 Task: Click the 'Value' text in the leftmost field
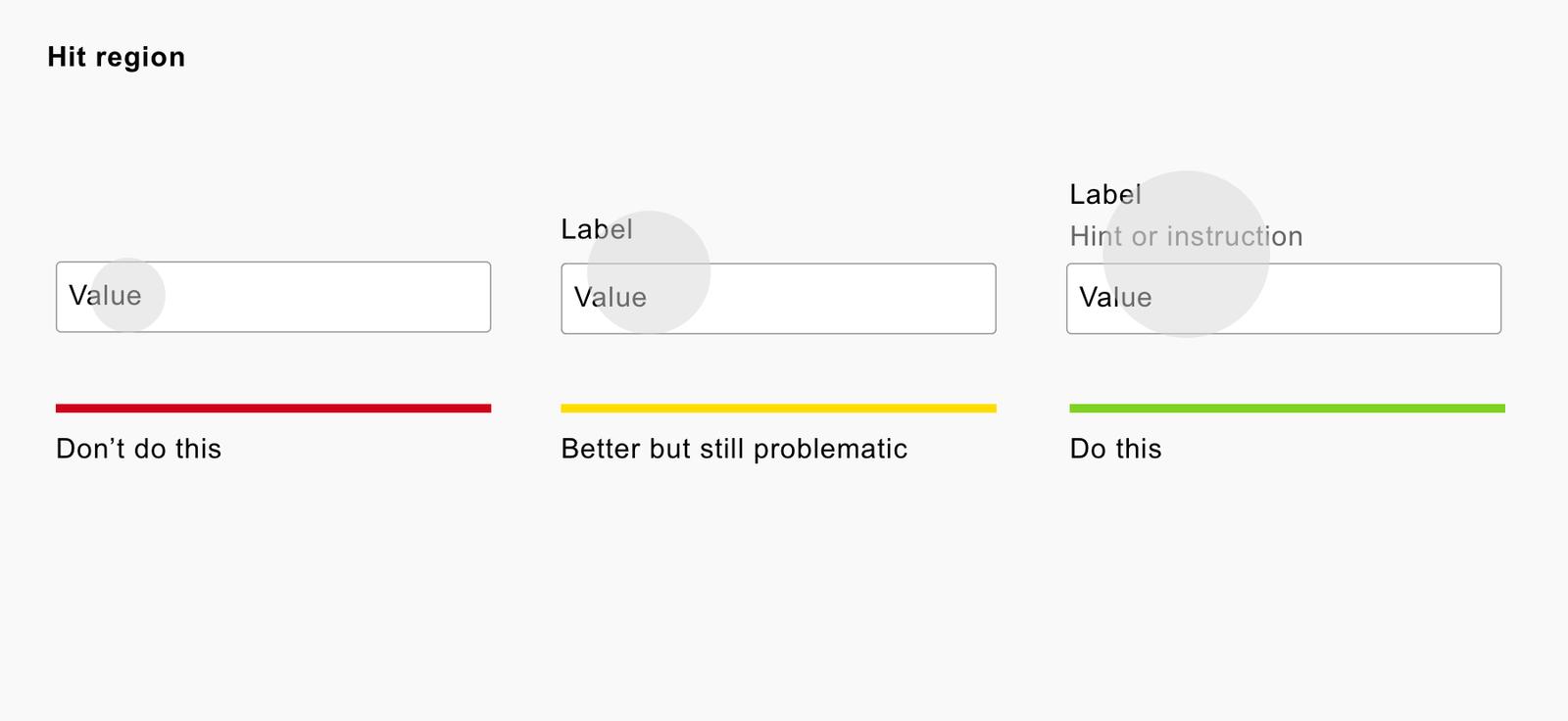(x=105, y=296)
